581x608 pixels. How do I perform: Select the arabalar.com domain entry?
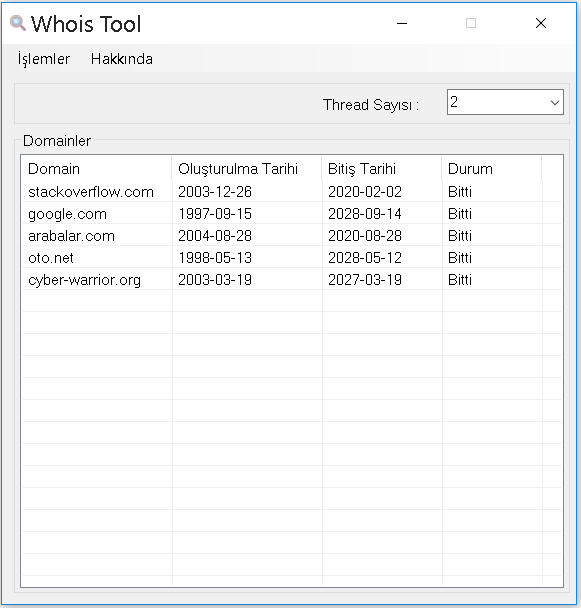click(71, 236)
